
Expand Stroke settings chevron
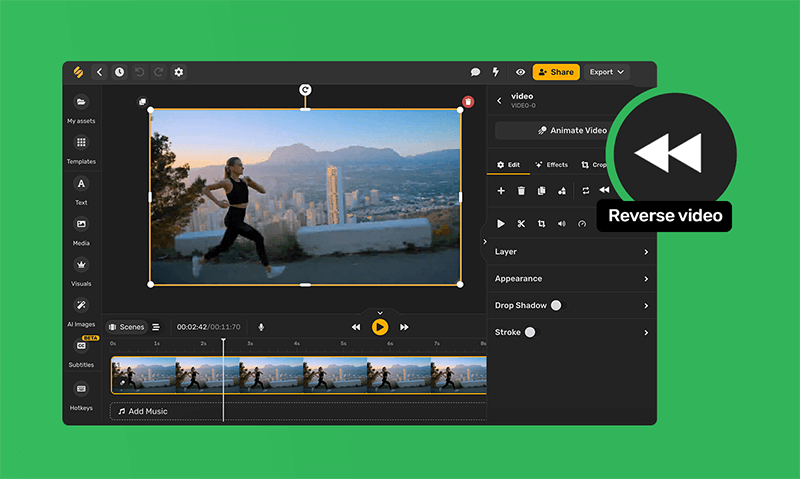pyautogui.click(x=646, y=333)
